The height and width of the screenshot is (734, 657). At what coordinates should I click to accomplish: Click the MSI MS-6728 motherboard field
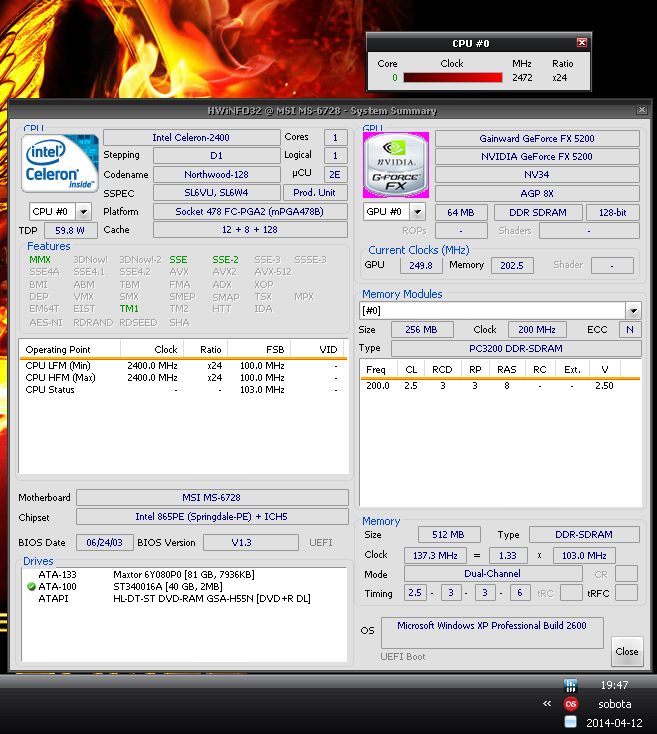(x=212, y=497)
